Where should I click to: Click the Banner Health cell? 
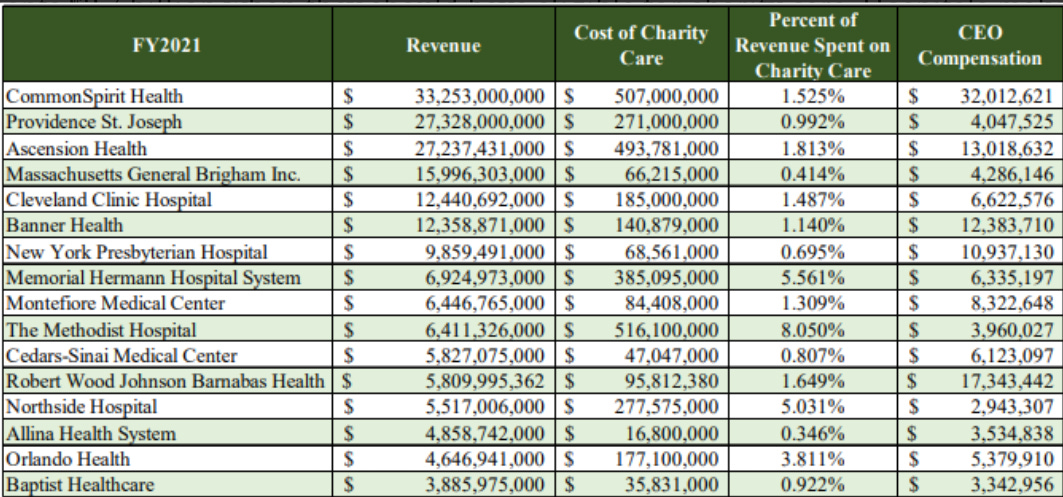point(167,225)
